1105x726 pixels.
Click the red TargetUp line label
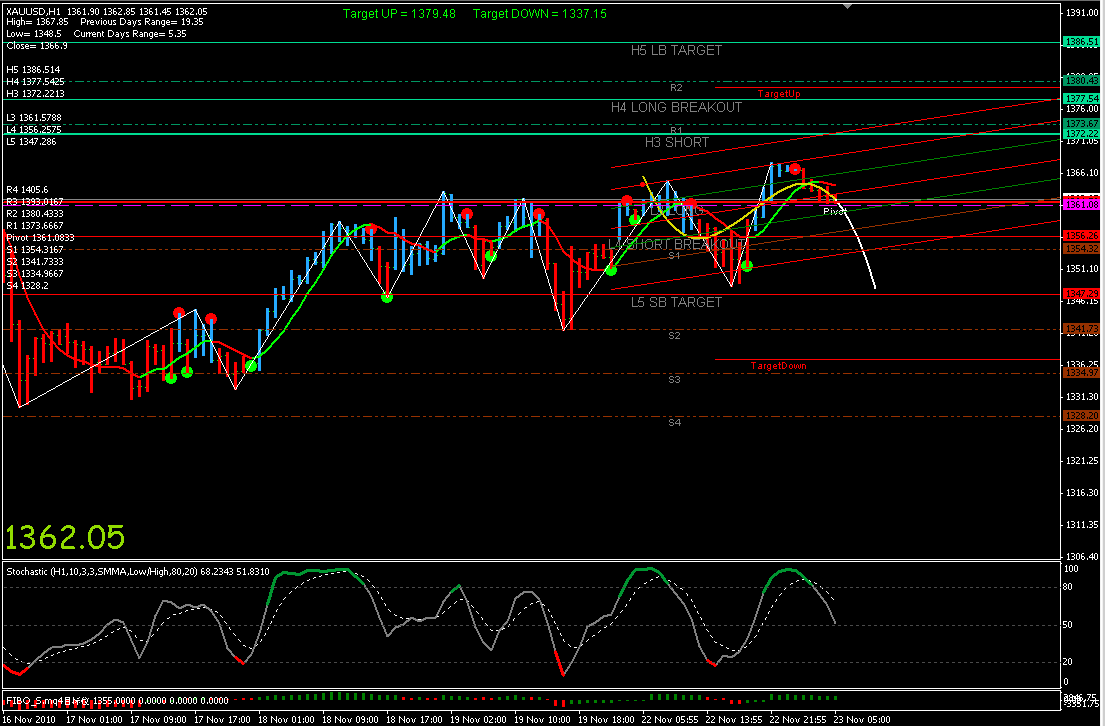click(x=778, y=93)
